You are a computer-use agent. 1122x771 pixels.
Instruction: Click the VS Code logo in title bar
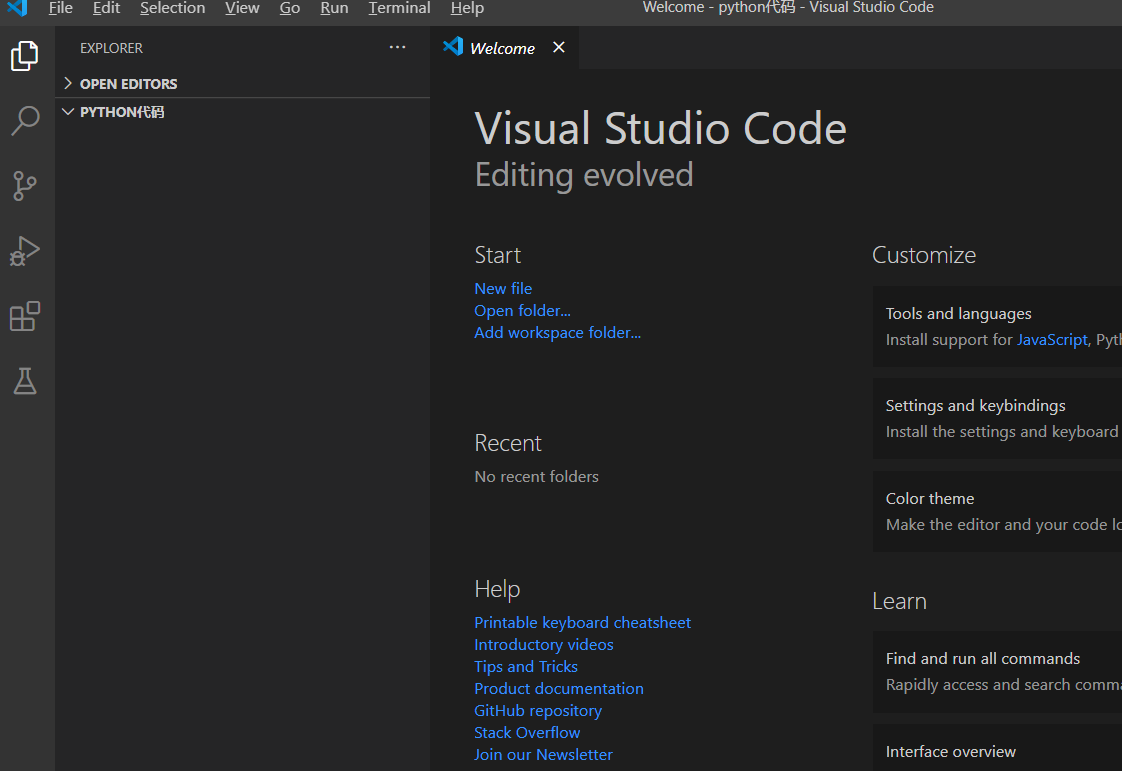[x=17, y=8]
